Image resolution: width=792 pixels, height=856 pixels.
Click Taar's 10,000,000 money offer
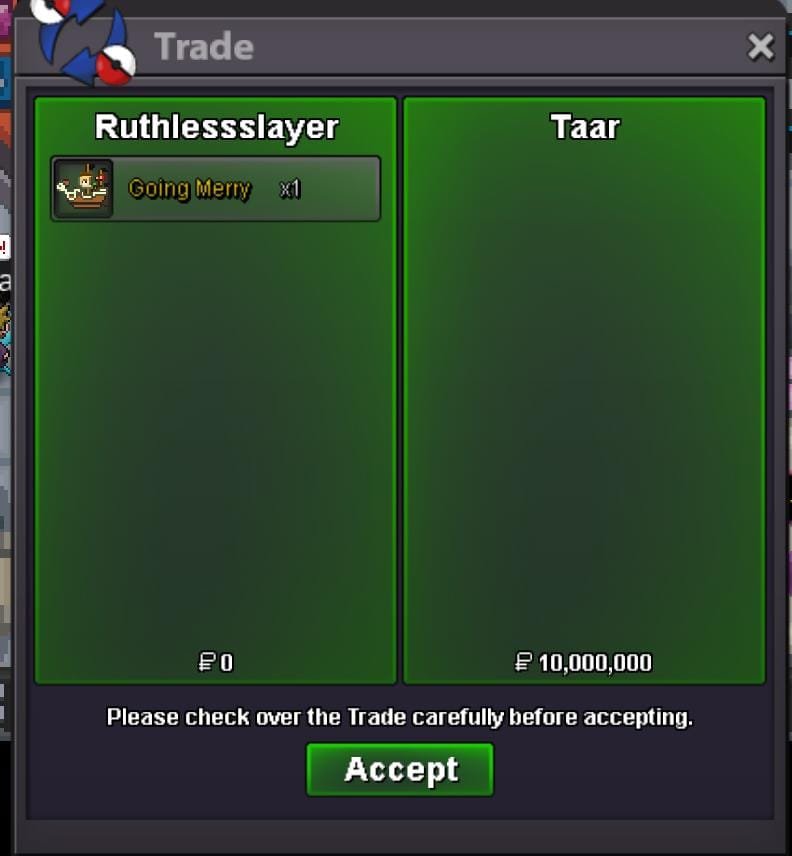pos(595,663)
